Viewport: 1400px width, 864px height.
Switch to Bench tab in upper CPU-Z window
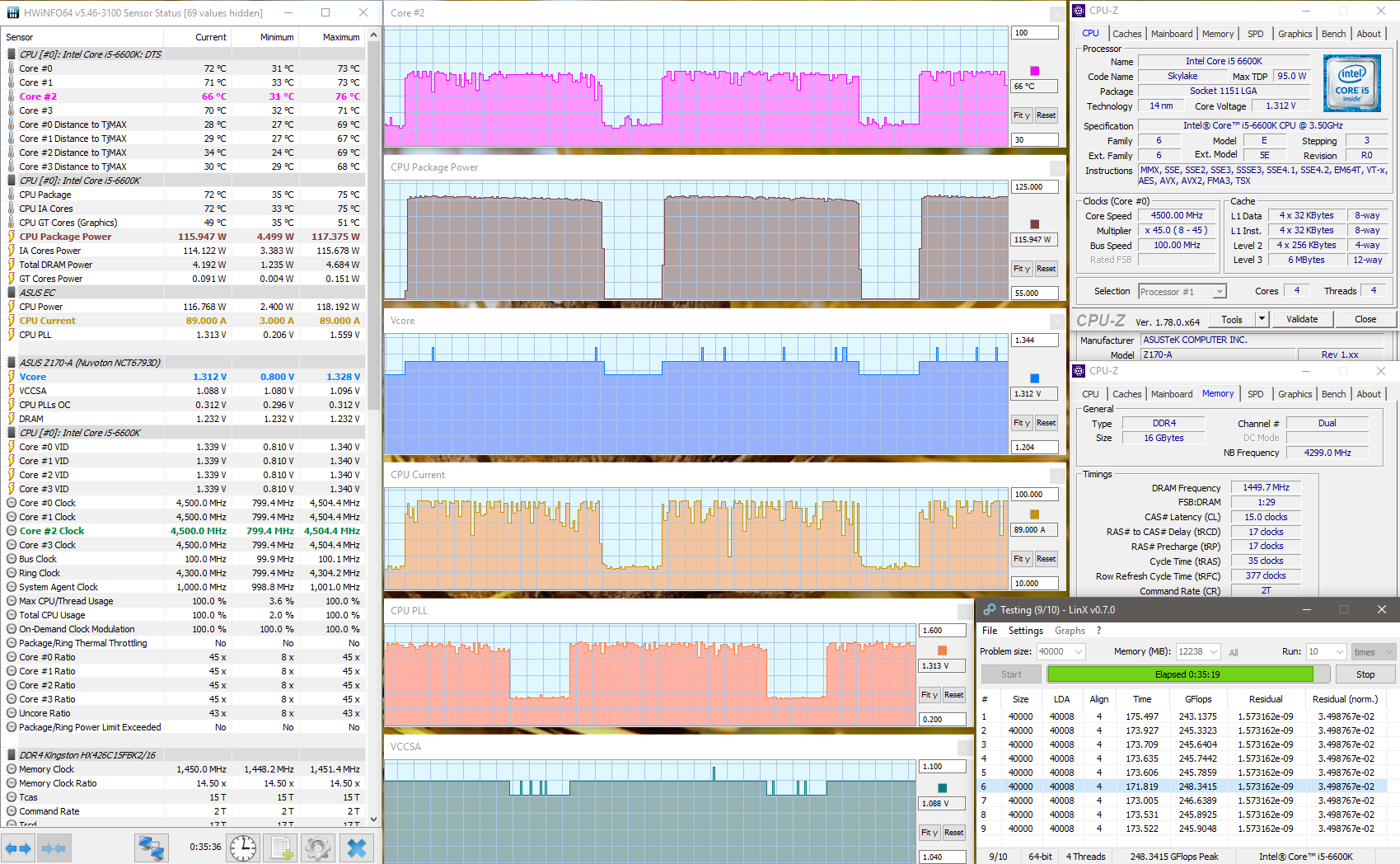click(x=1333, y=34)
